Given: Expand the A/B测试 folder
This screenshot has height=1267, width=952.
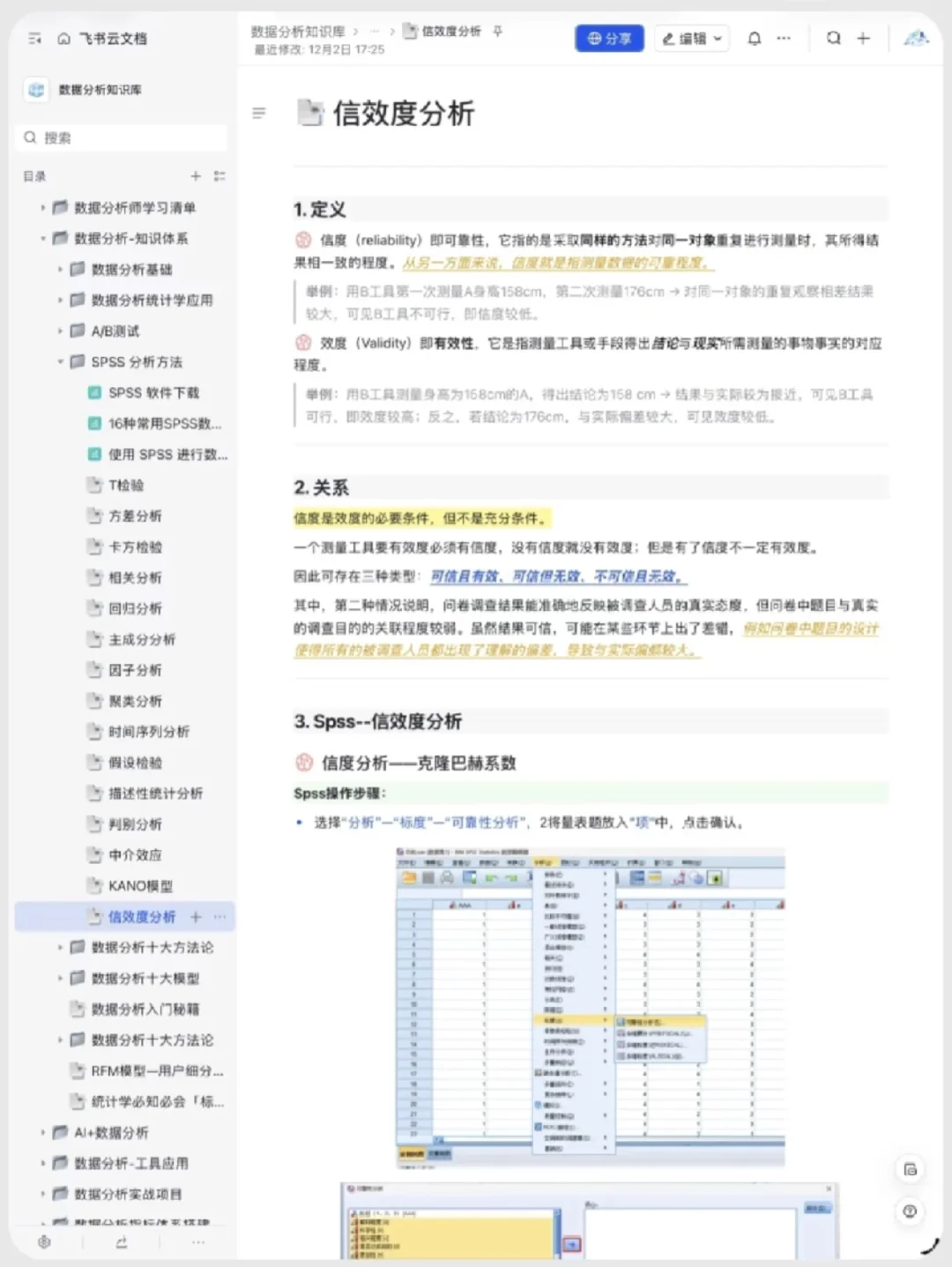Looking at the screenshot, I should 60,332.
